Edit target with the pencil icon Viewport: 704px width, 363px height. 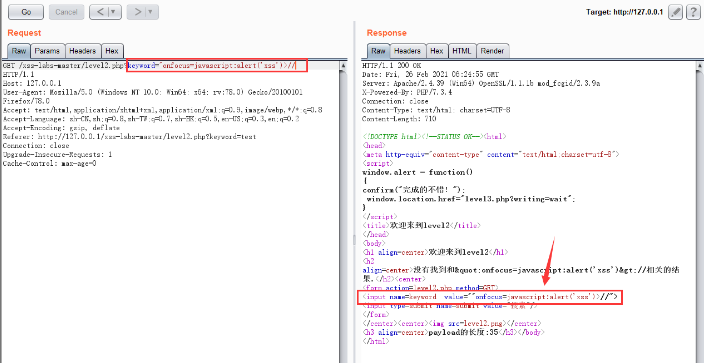click(x=675, y=12)
